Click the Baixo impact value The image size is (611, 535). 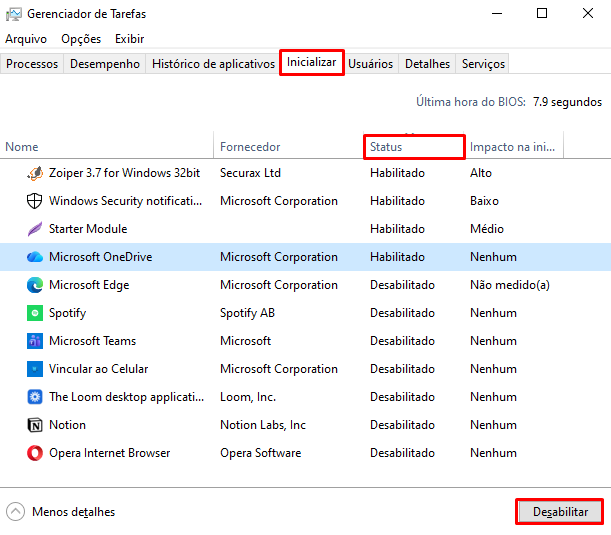click(484, 201)
